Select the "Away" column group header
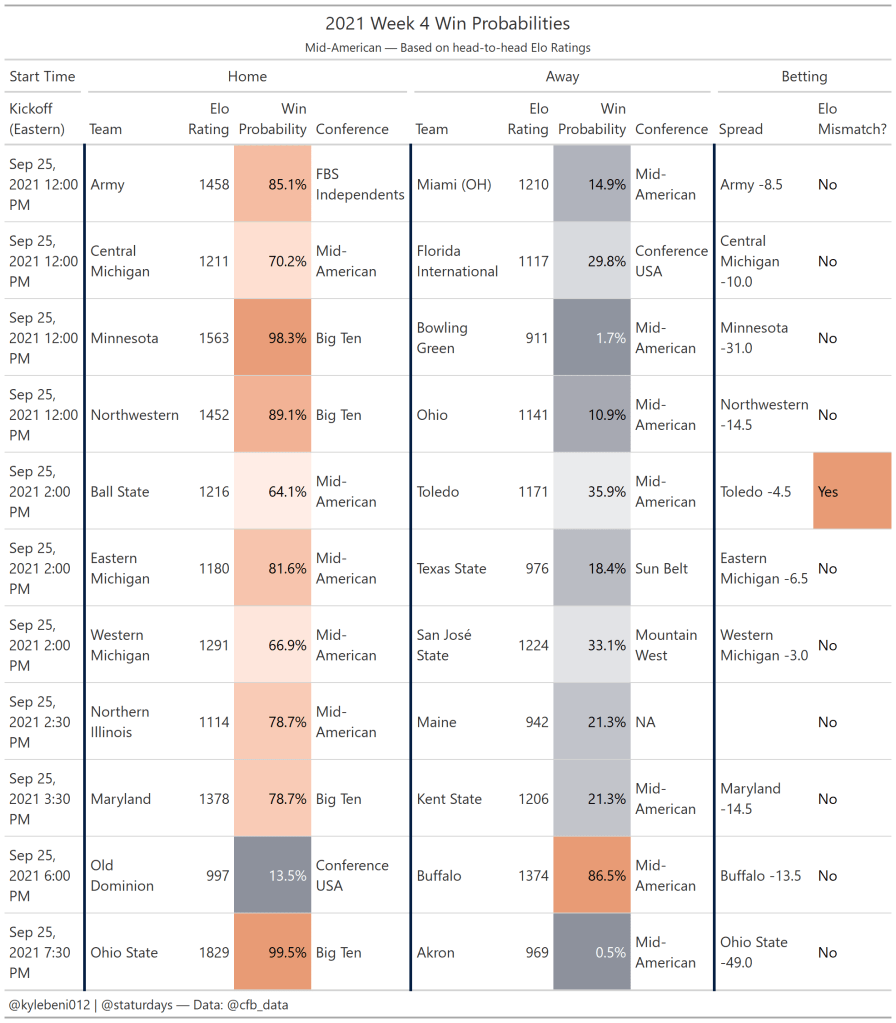 point(562,76)
